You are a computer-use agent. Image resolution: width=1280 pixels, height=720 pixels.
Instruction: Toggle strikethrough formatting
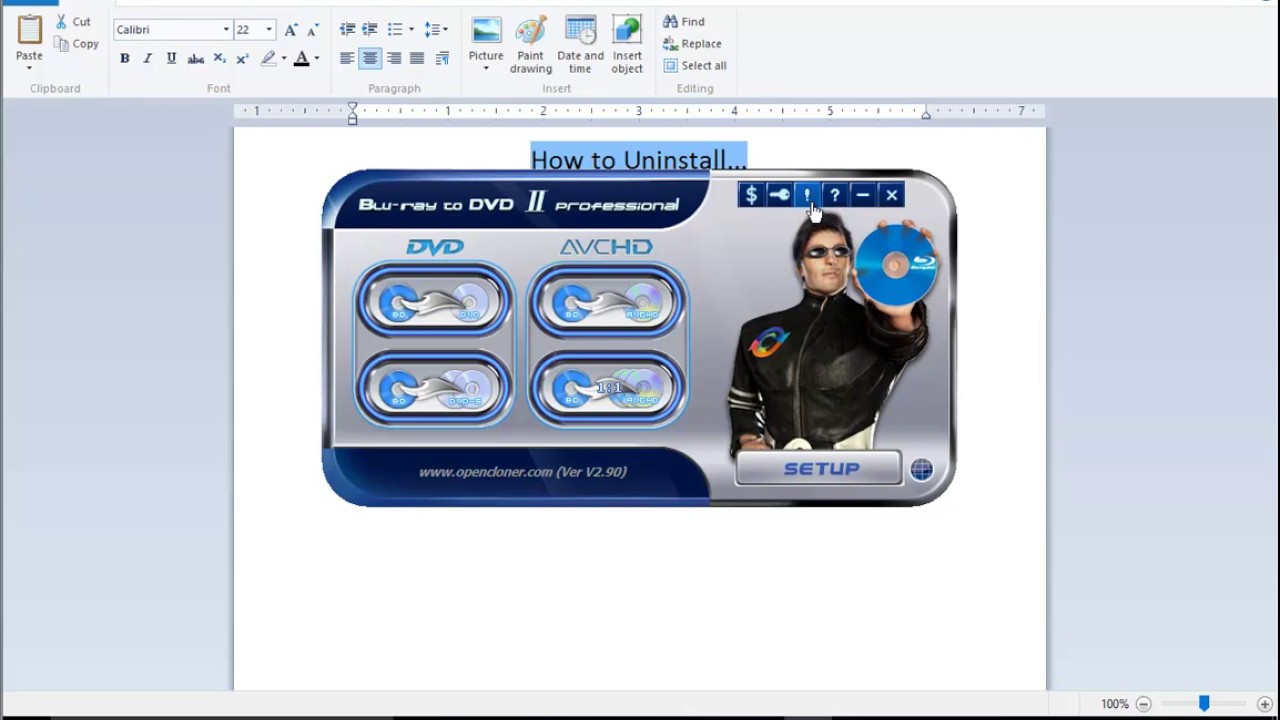point(196,59)
